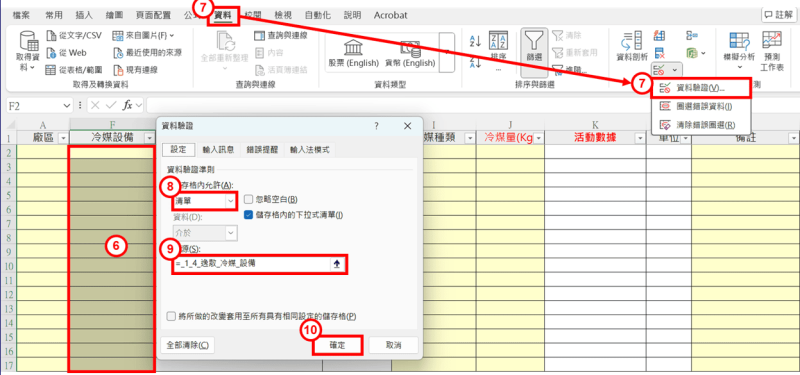Open the 檢視 ribbon tab
The height and width of the screenshot is (375, 800).
(283, 15)
